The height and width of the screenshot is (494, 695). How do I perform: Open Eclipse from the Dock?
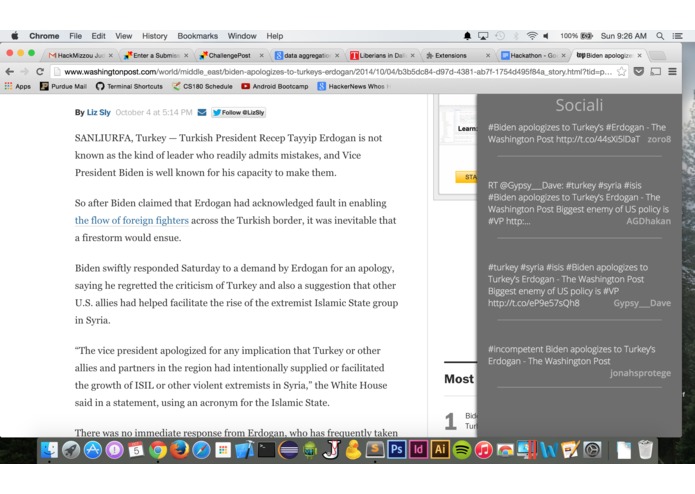coord(288,450)
